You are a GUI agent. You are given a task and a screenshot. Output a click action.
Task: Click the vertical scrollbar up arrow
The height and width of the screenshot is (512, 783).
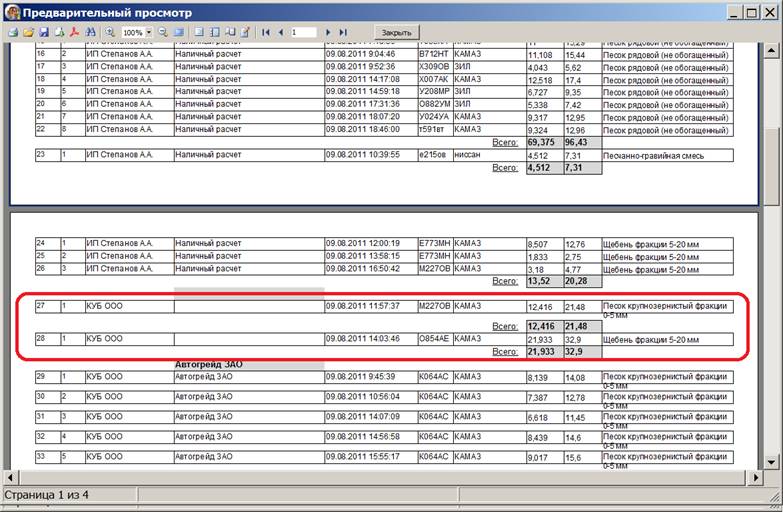coord(771,50)
